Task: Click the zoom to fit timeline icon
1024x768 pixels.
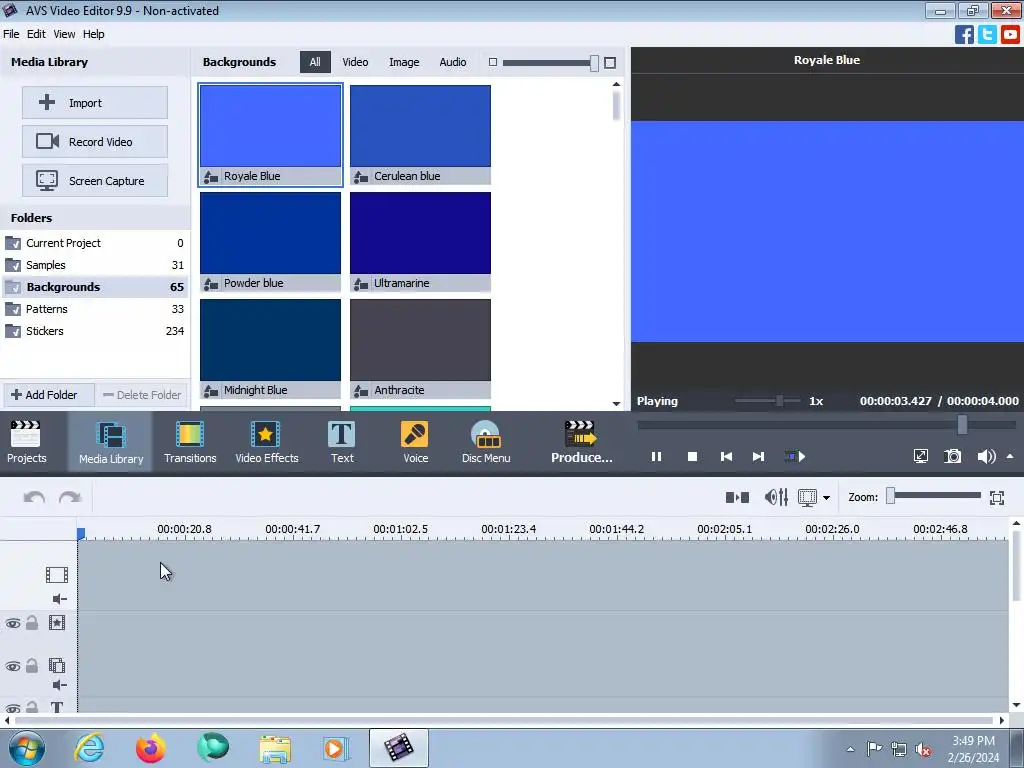Action: (x=997, y=498)
